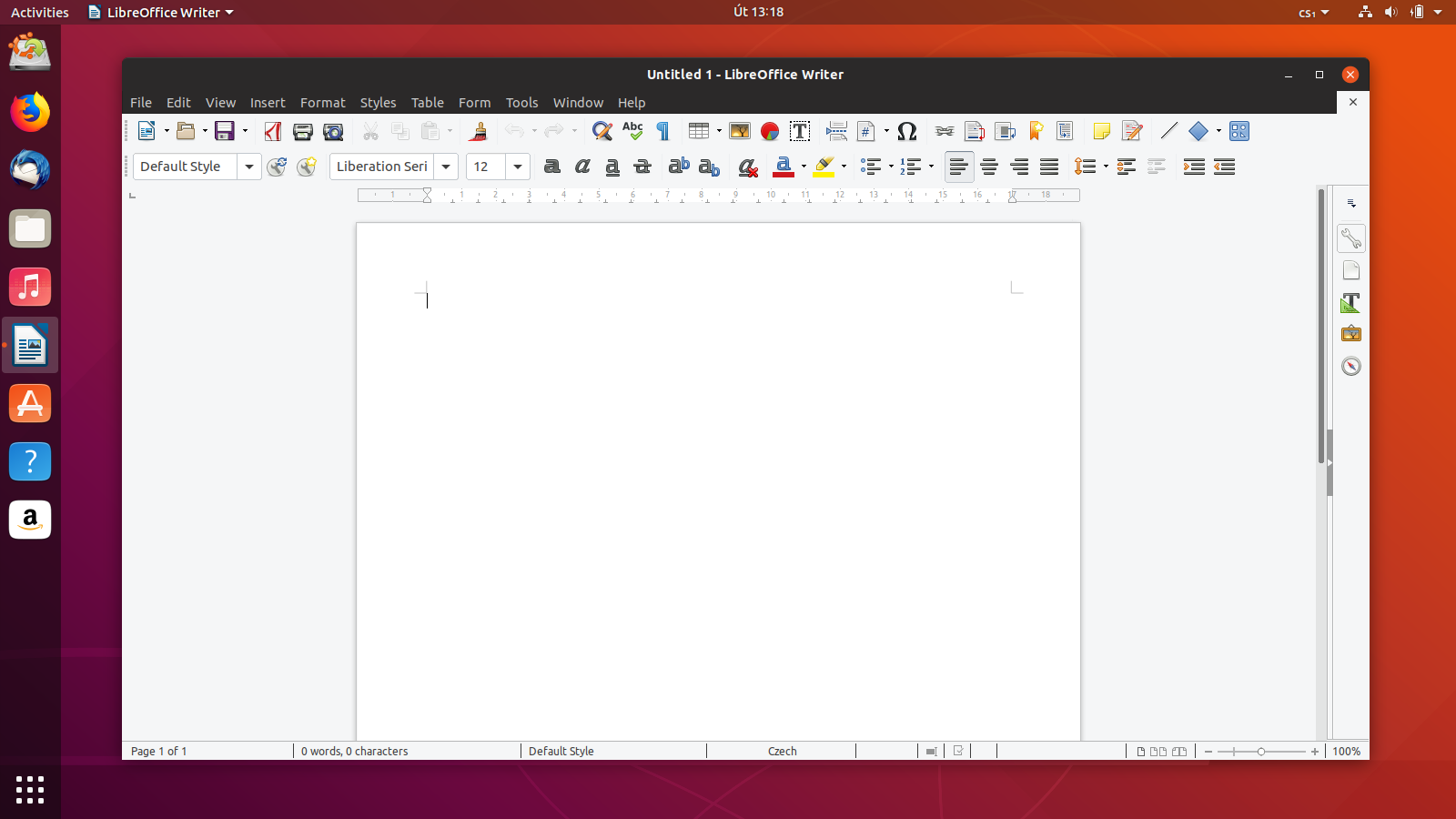The width and height of the screenshot is (1456, 819).
Task: Toggle formatting marks display
Action: click(x=662, y=131)
